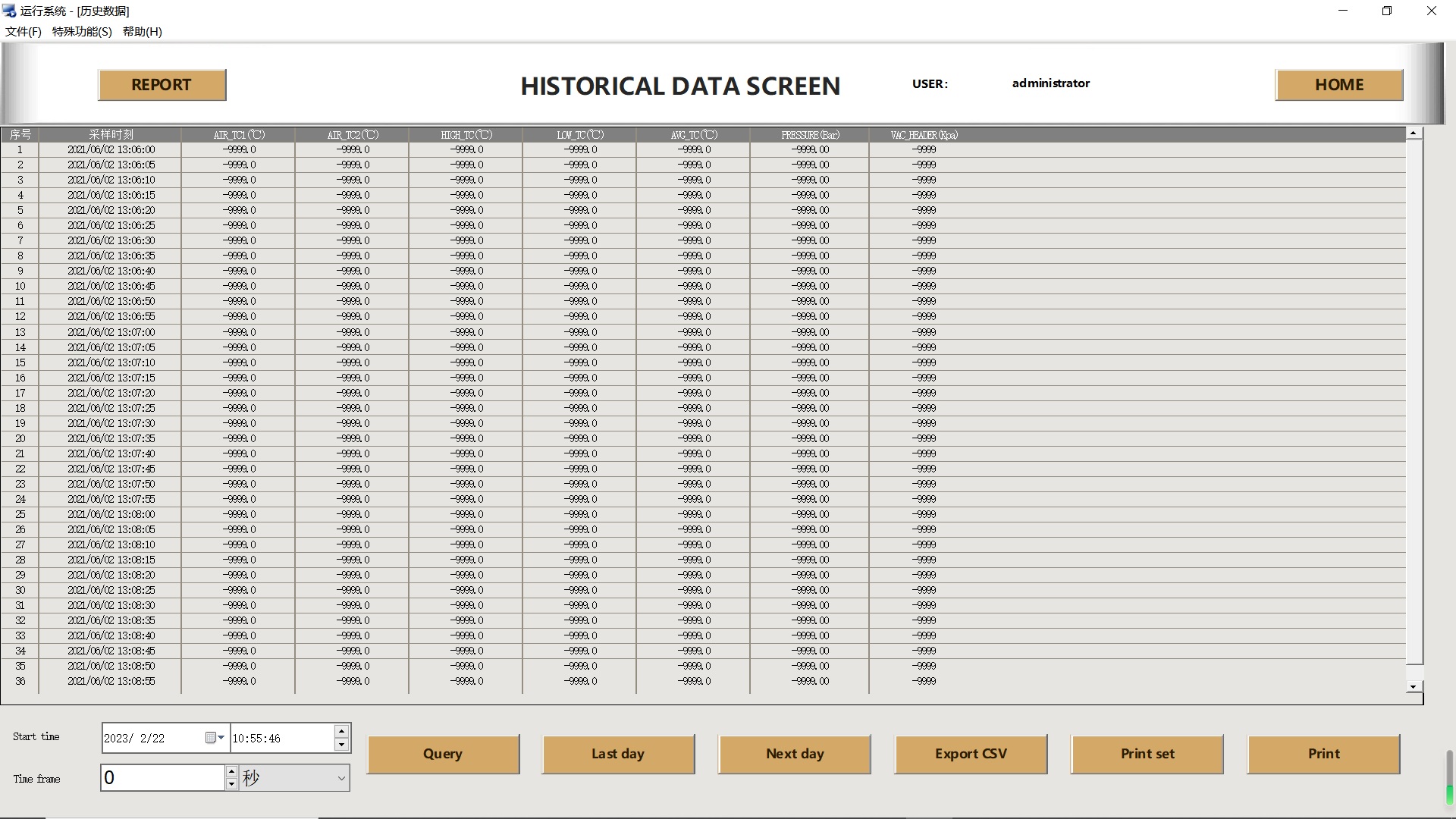The image size is (1456, 819).
Task: Increment the Time frame value
Action: [x=231, y=771]
